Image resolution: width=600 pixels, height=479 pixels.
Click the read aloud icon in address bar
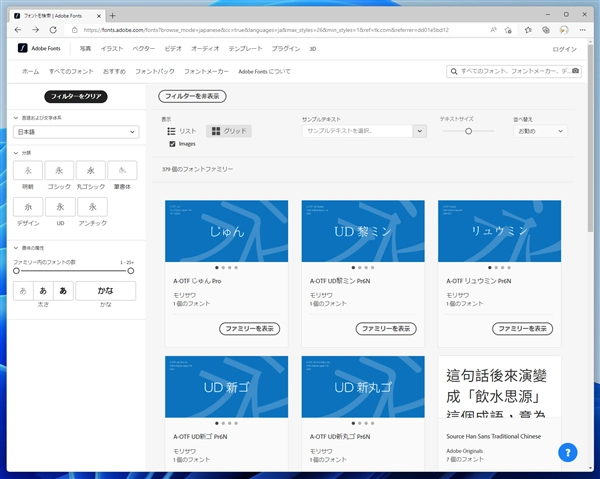(493, 30)
